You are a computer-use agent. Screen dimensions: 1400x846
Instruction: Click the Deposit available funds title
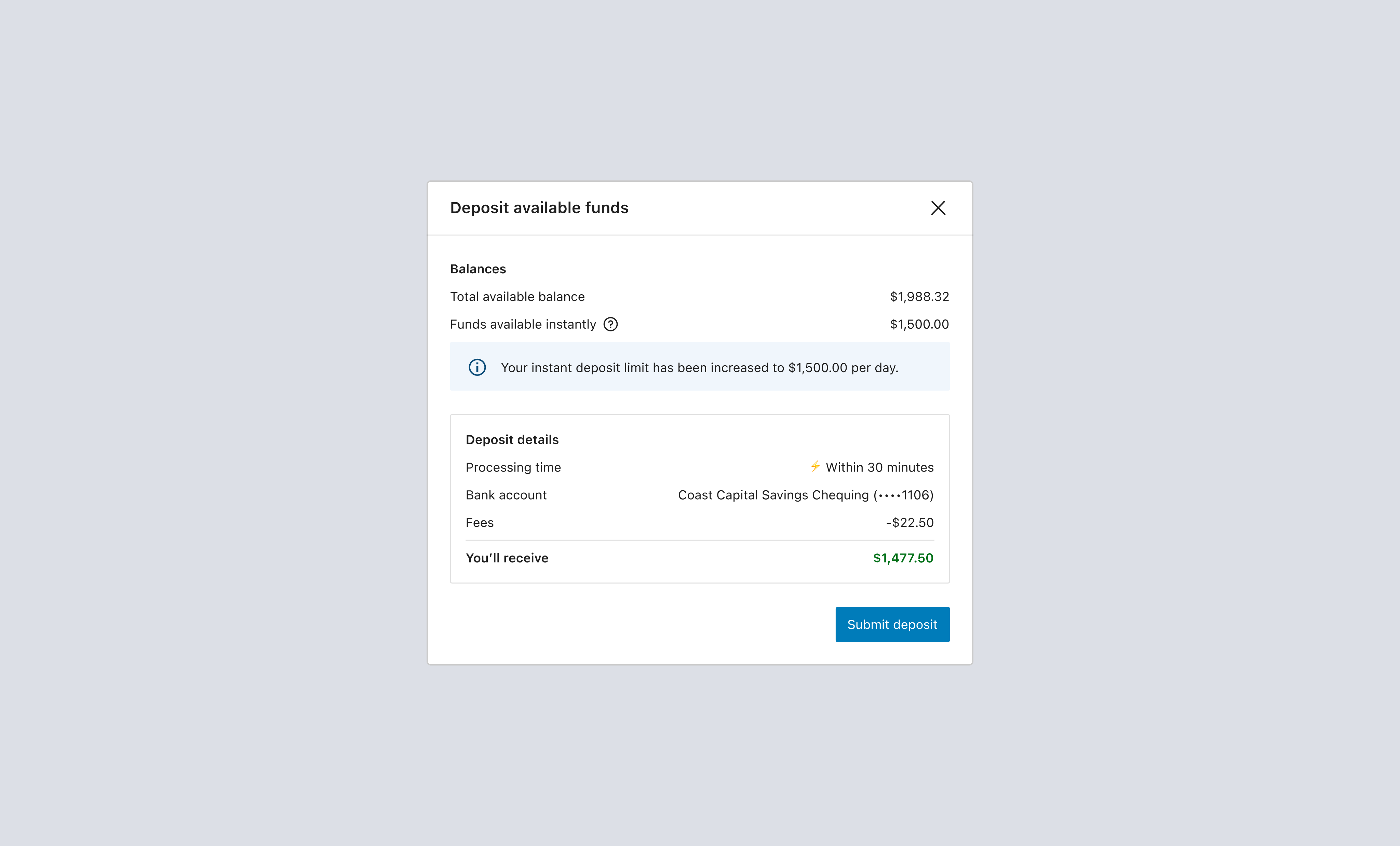(539, 208)
